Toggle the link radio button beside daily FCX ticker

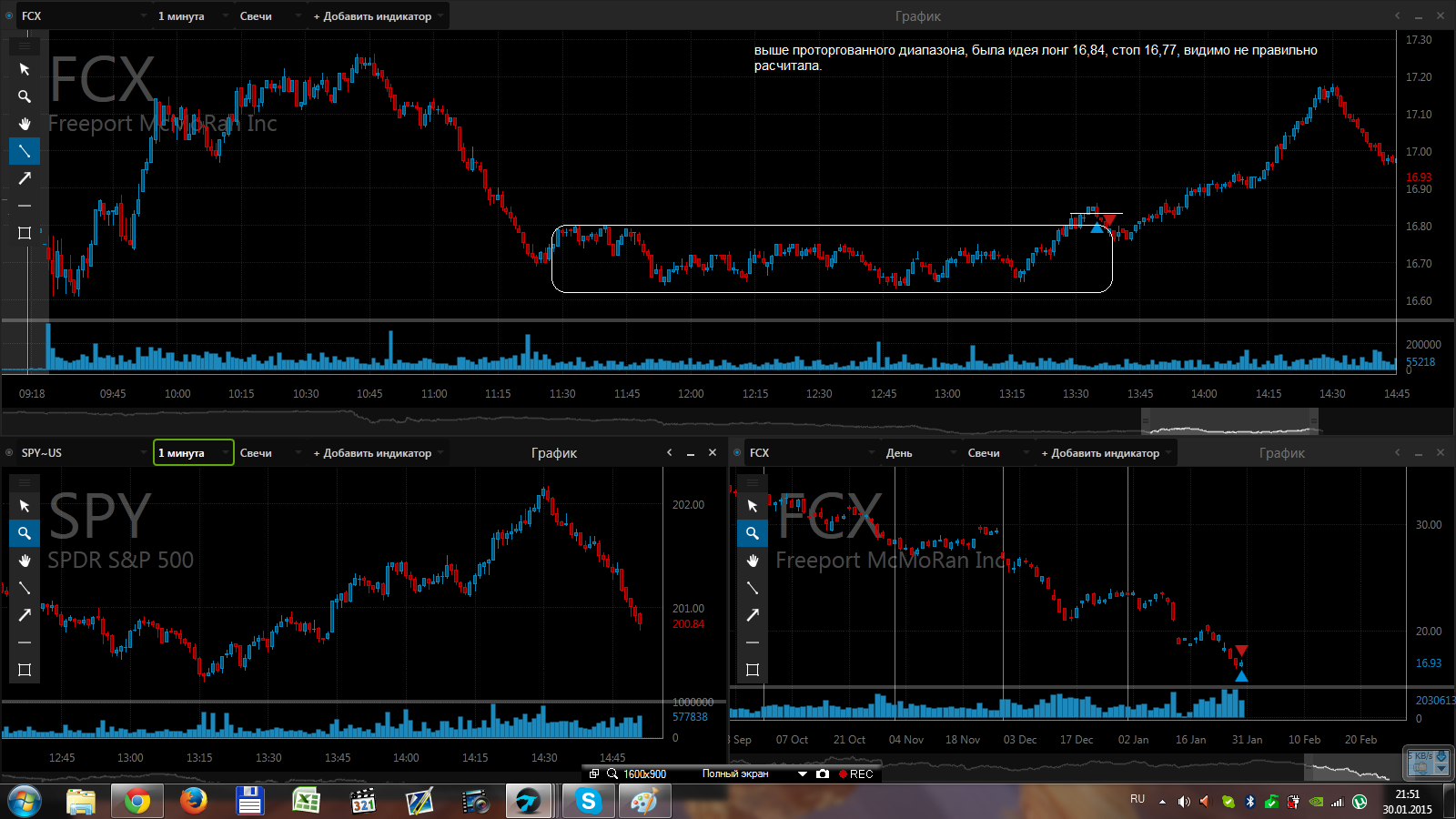tap(737, 452)
